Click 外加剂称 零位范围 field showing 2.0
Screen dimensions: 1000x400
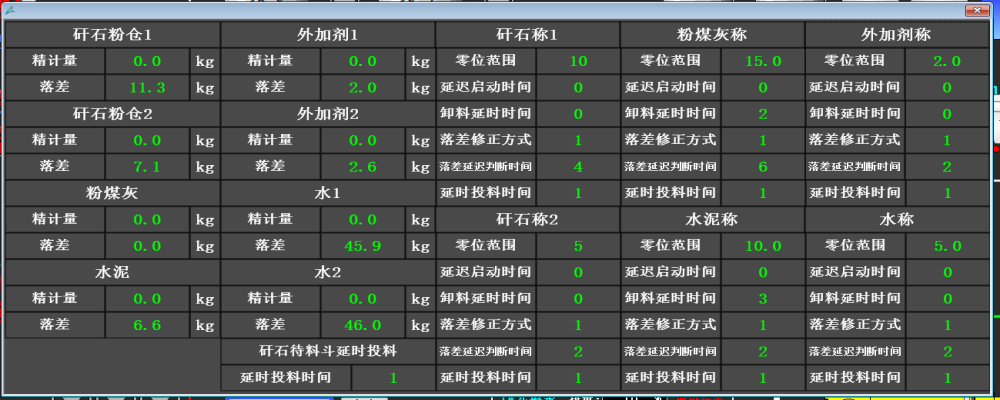pos(947,61)
